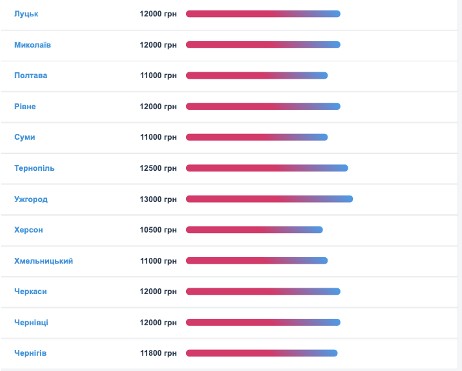Click the 12000 грн value for Луцьк

point(158,14)
